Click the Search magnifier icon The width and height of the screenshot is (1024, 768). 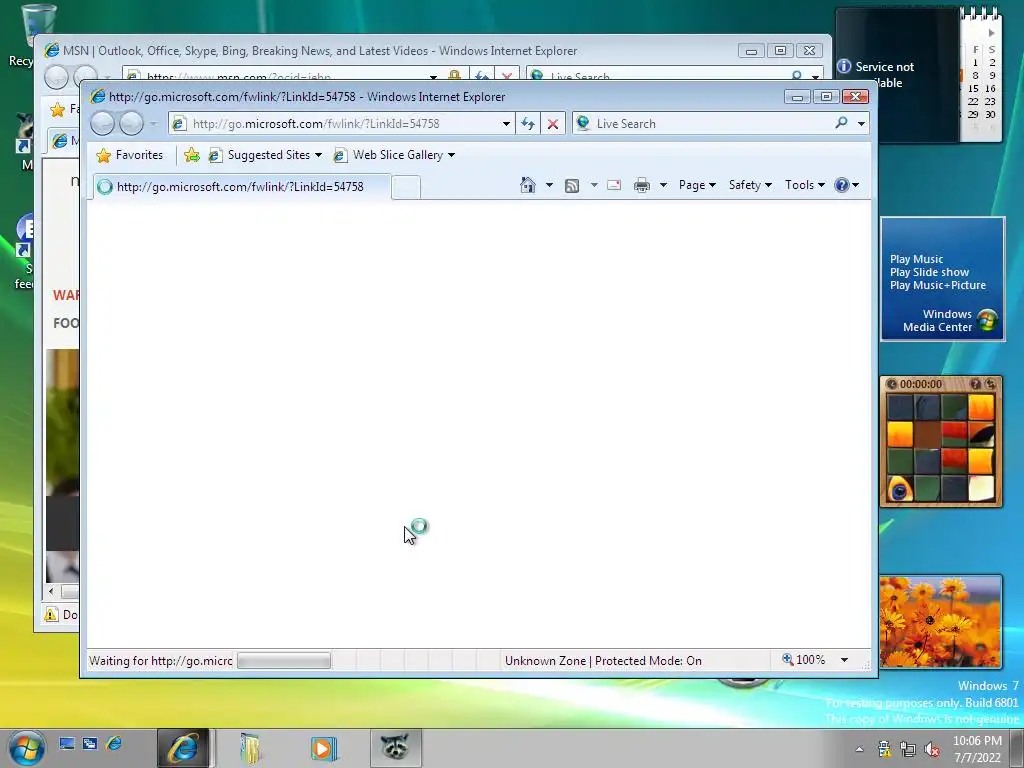841,123
